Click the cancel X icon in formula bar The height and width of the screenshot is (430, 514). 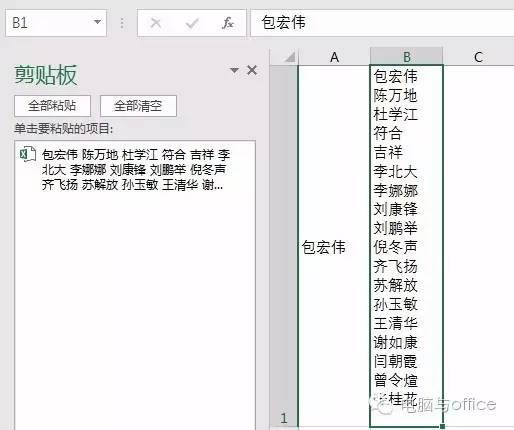click(x=156, y=23)
